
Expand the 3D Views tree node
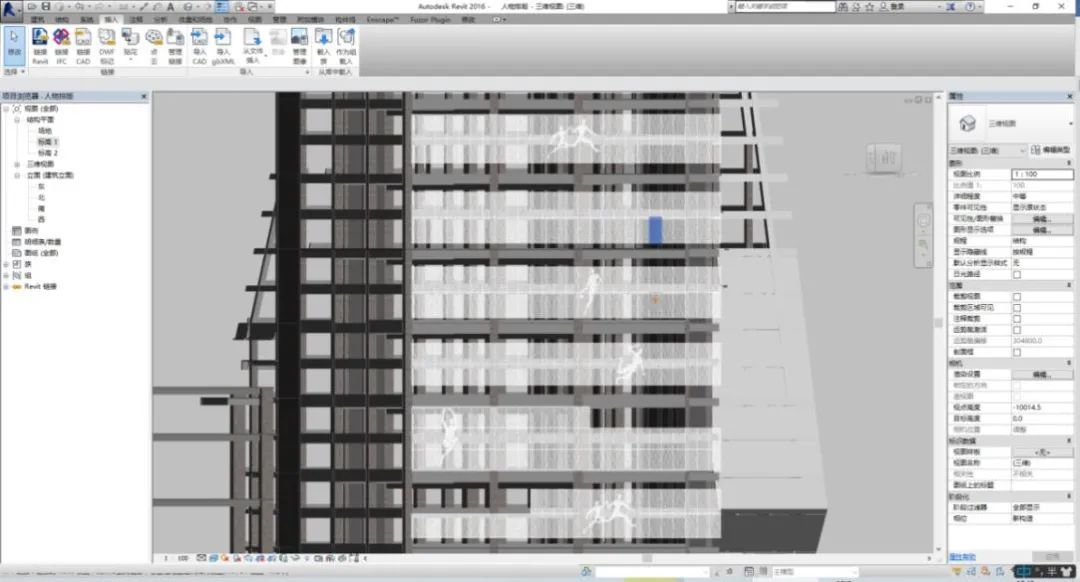pyautogui.click(x=17, y=164)
